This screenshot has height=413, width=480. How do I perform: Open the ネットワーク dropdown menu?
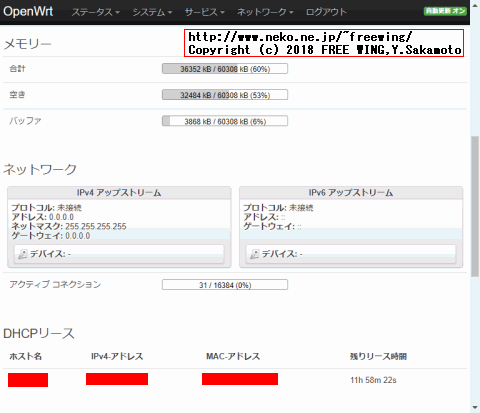pos(265,12)
